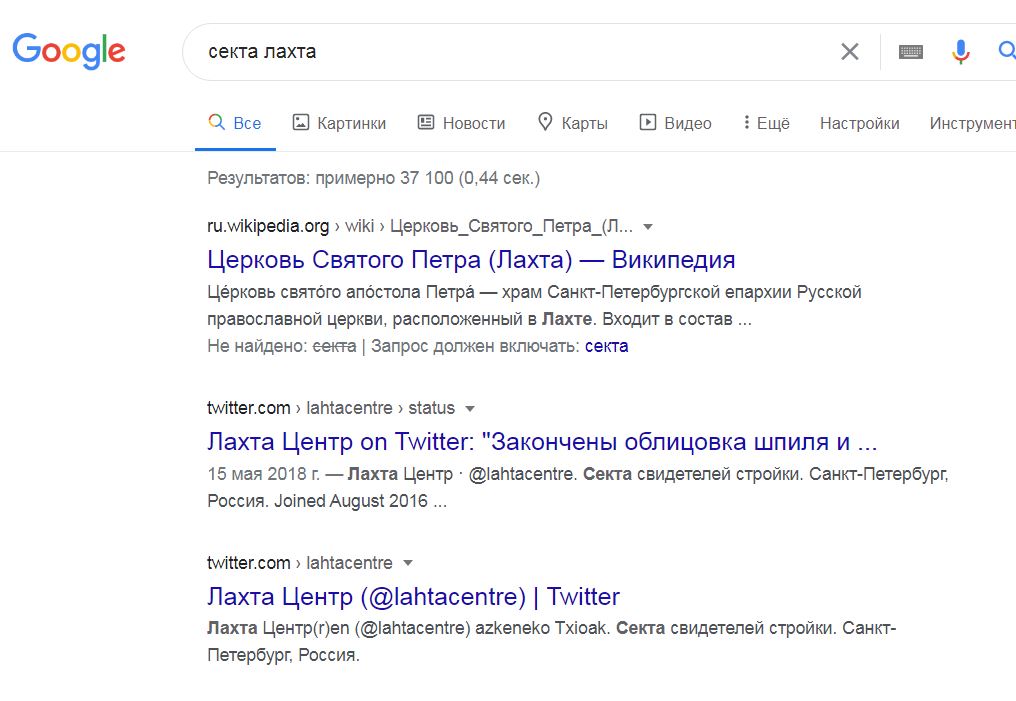This screenshot has width=1016, height=701.
Task: Open 'Лахта Центр on Twitter' result
Action: 542,442
